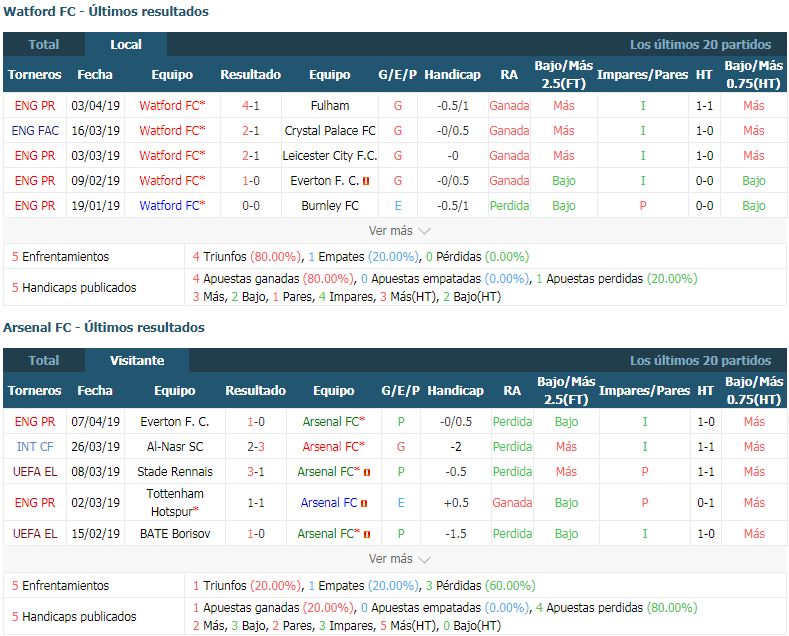The height and width of the screenshot is (636, 789).
Task: Click G/E/P column header in Arsenal table
Action: point(401,390)
